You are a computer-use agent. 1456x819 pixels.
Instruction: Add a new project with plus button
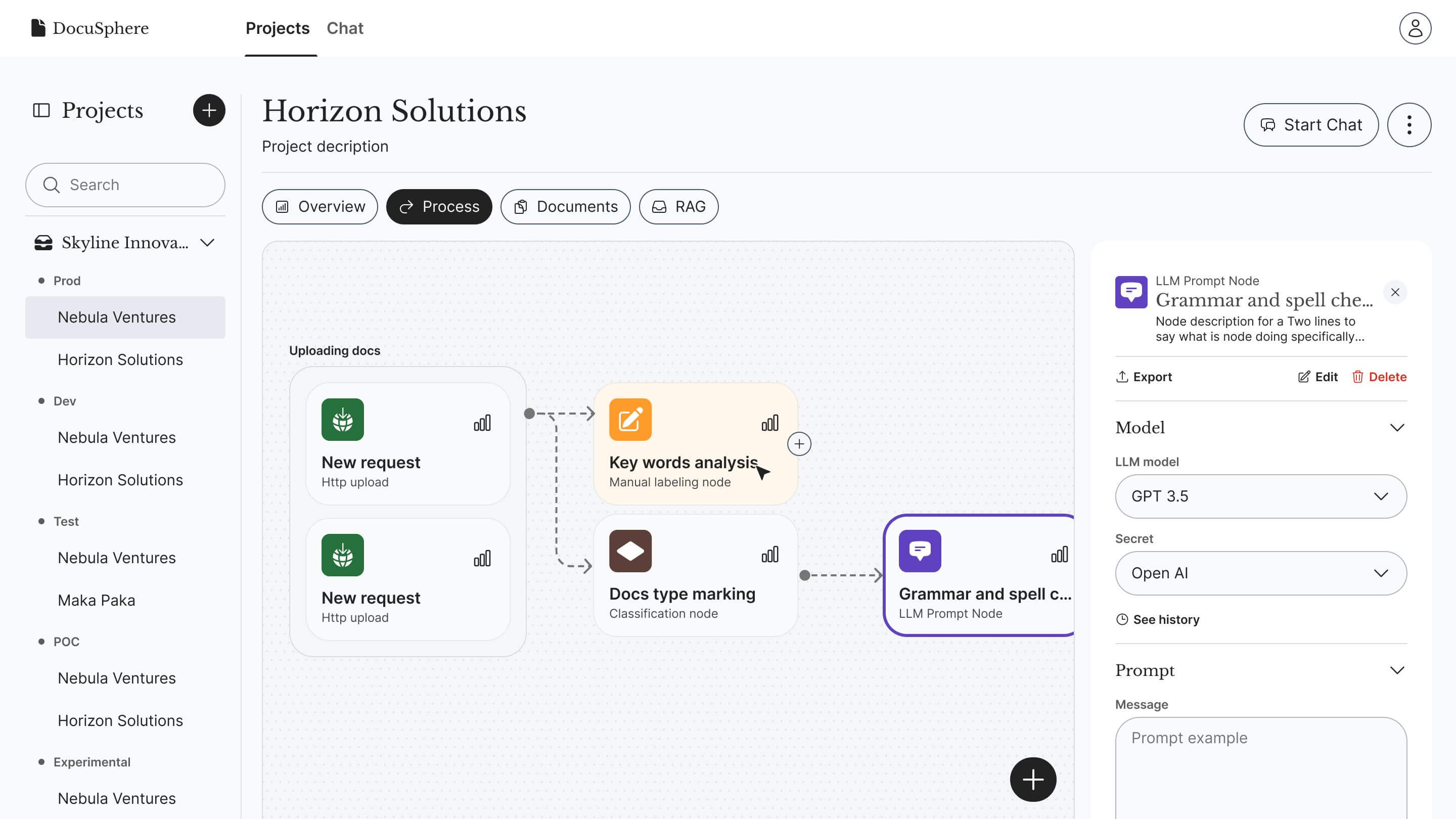coord(209,110)
